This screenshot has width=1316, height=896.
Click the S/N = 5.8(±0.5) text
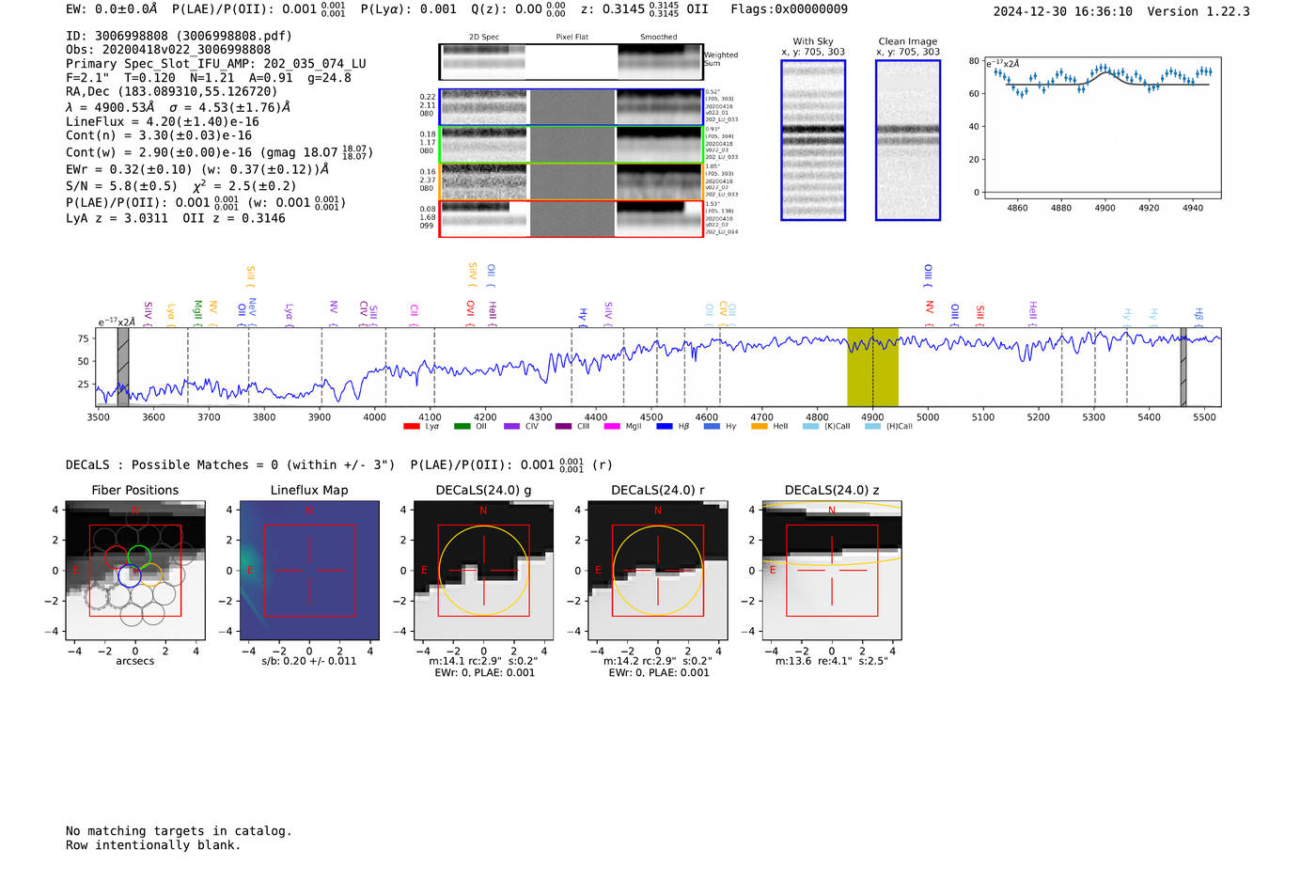pyautogui.click(x=121, y=186)
